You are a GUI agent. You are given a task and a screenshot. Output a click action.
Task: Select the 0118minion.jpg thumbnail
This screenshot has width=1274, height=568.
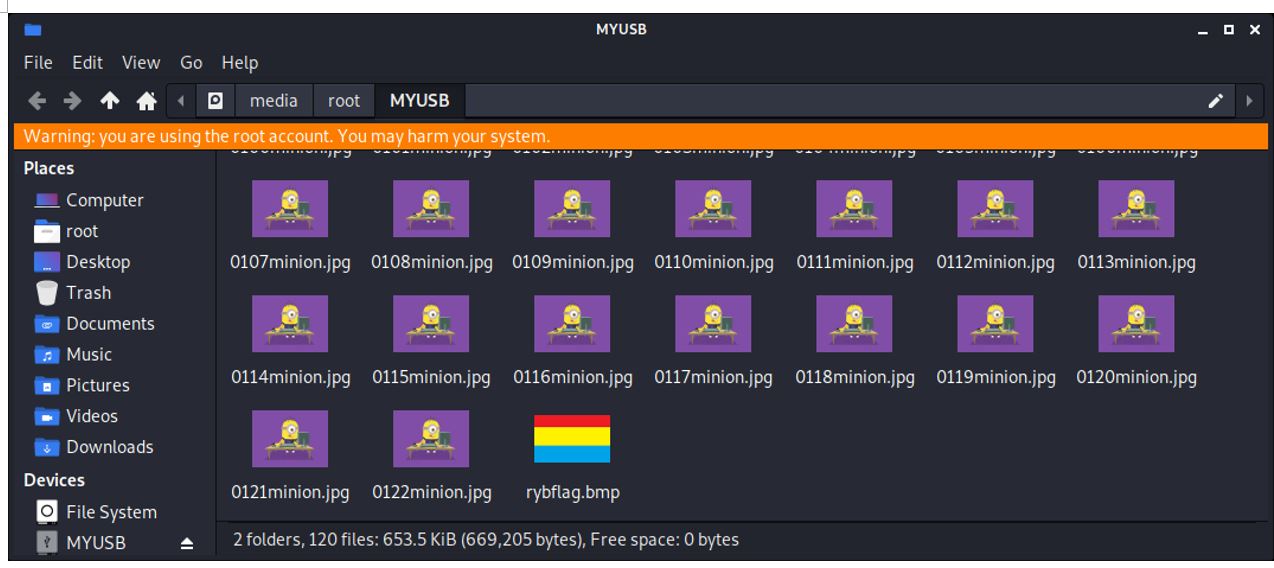(854, 323)
